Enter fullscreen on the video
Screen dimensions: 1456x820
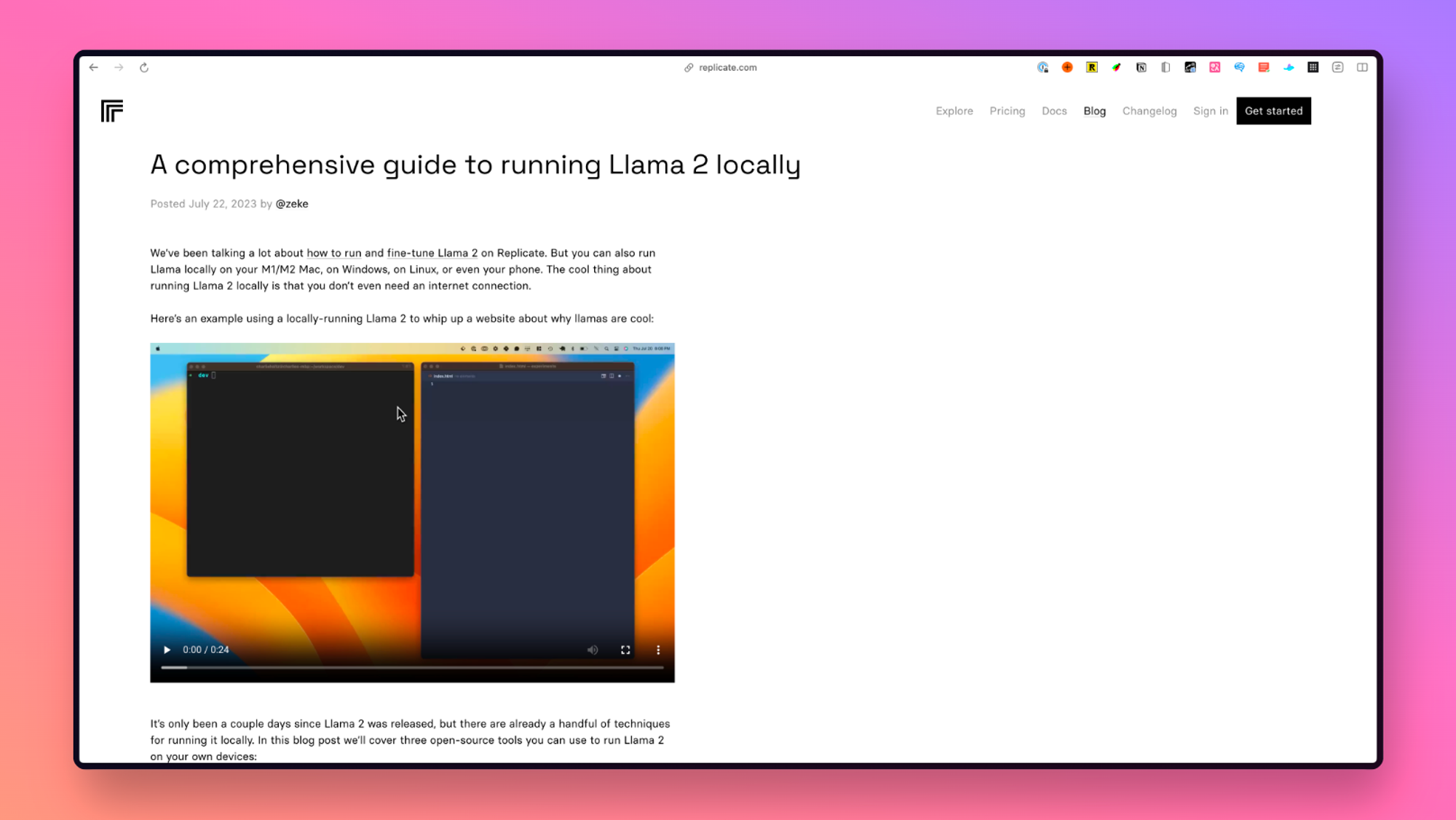(625, 650)
